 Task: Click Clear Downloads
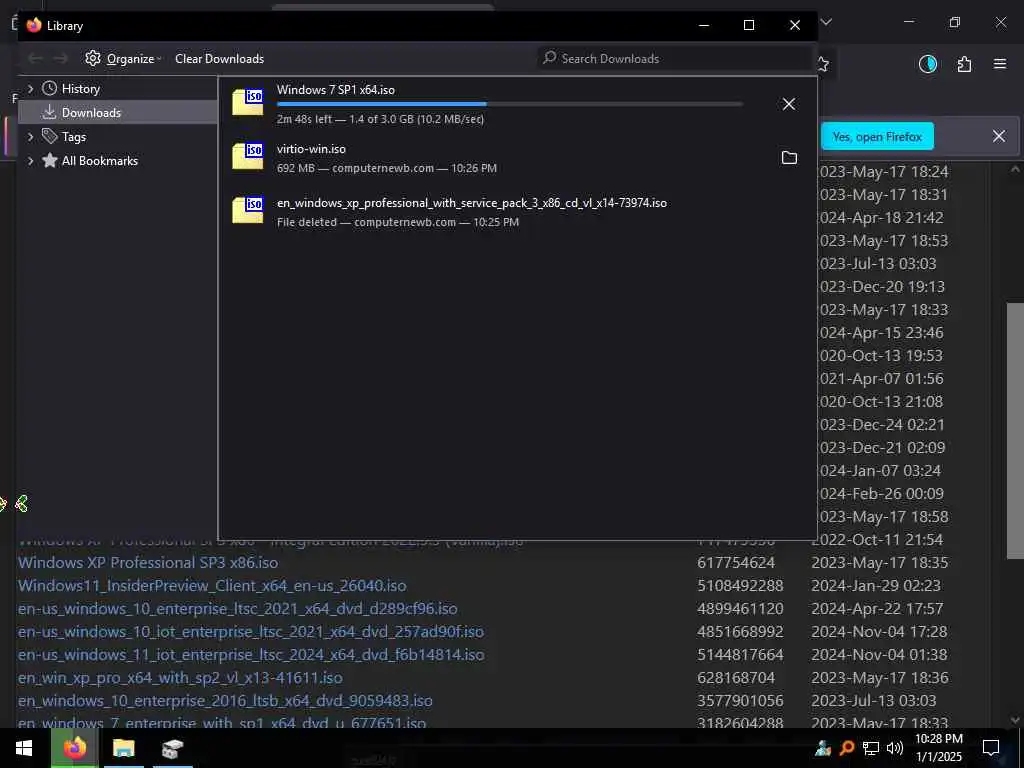[219, 59]
